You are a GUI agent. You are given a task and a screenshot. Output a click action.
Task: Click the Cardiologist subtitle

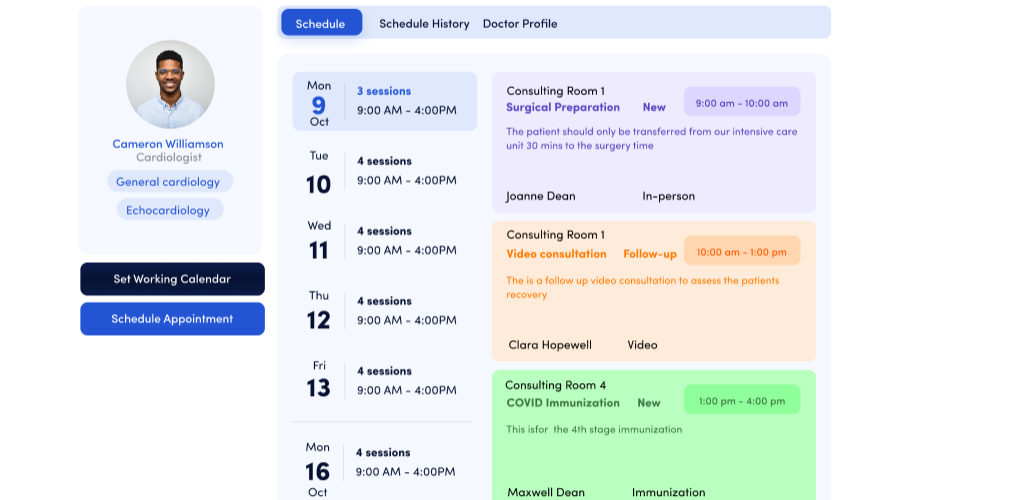pos(169,157)
